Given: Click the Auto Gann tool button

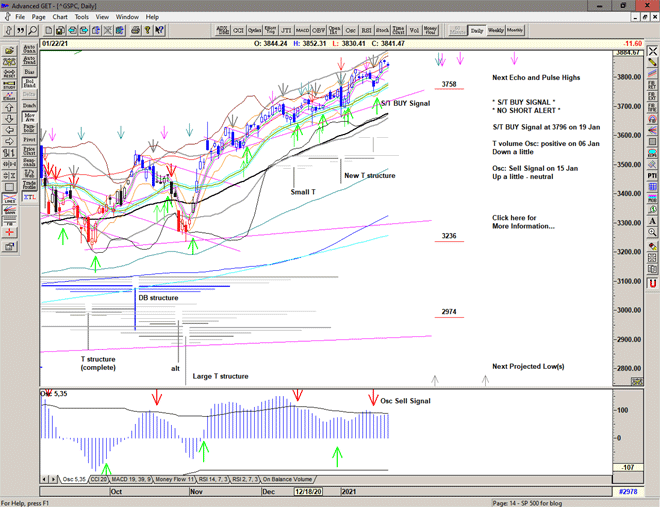Looking at the screenshot, I should 29,47.
